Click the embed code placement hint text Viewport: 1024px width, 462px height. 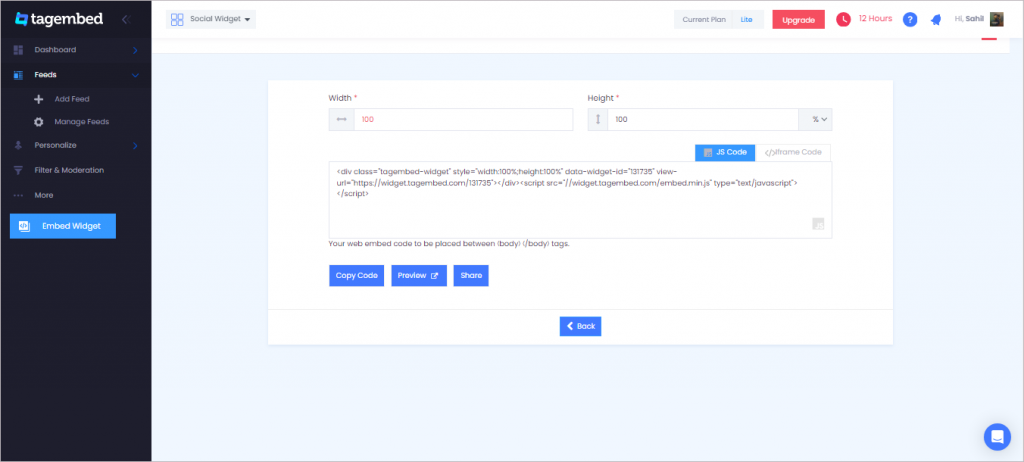click(449, 244)
